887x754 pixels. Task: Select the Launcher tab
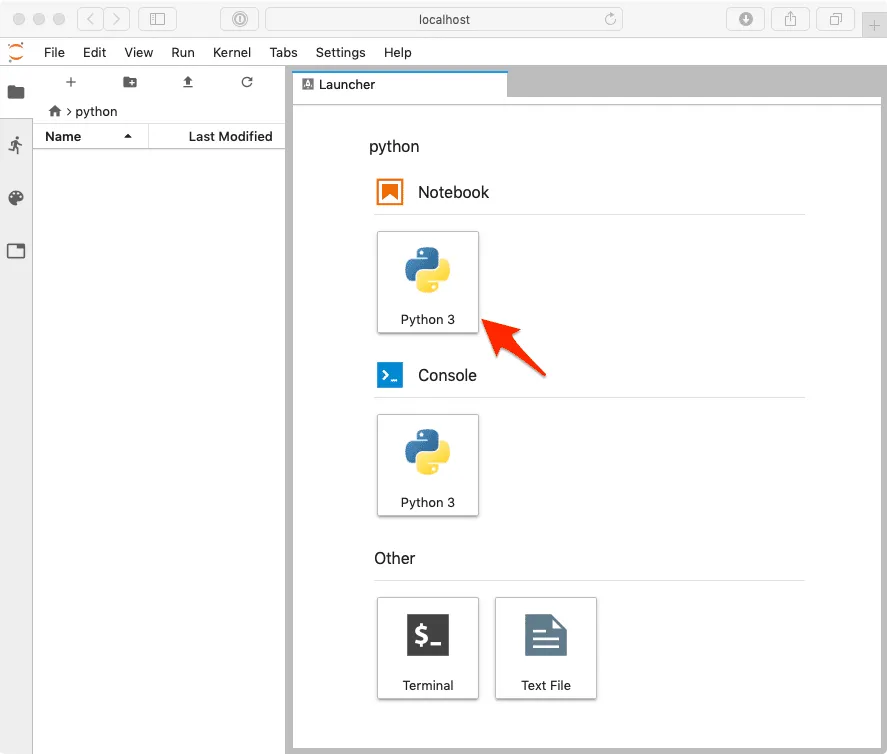[x=400, y=84]
